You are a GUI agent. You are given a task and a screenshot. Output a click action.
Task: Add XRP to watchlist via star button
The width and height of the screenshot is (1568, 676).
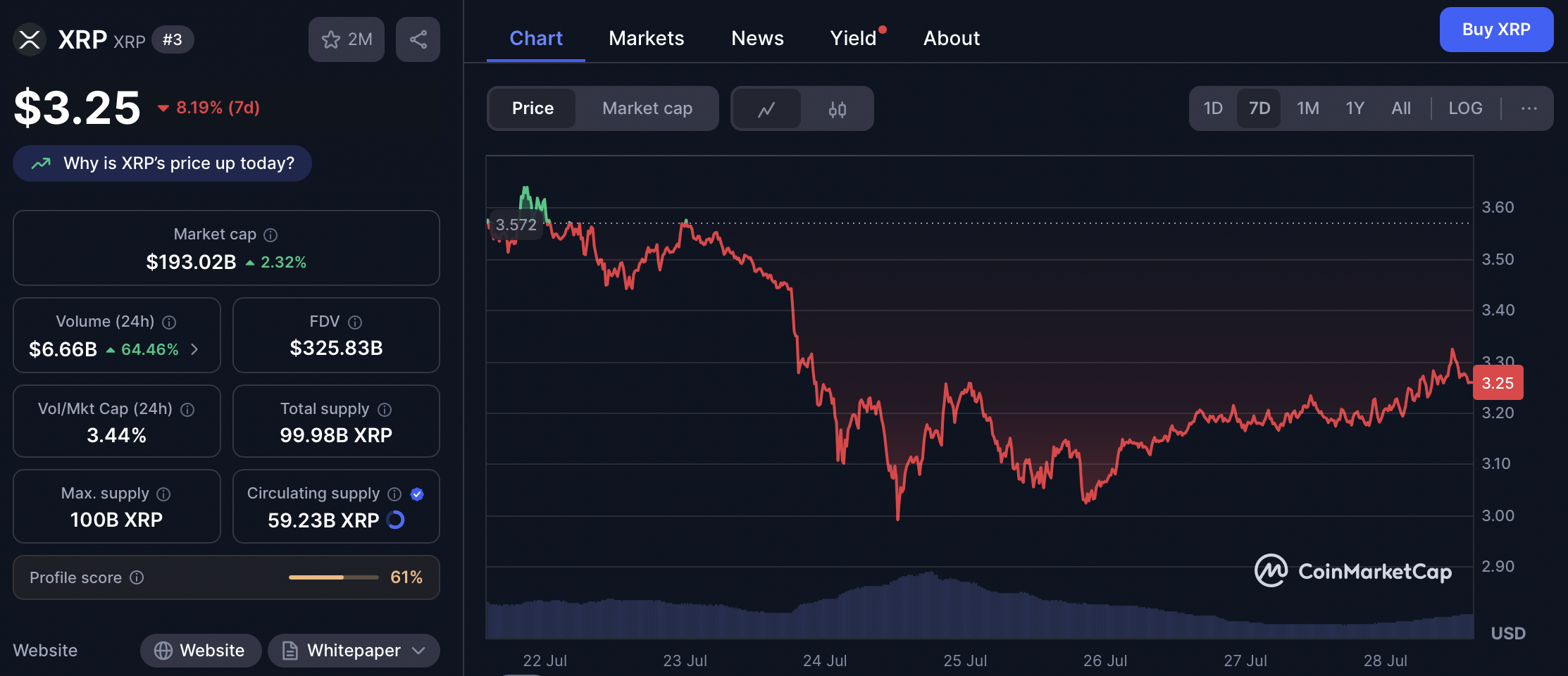tap(347, 39)
